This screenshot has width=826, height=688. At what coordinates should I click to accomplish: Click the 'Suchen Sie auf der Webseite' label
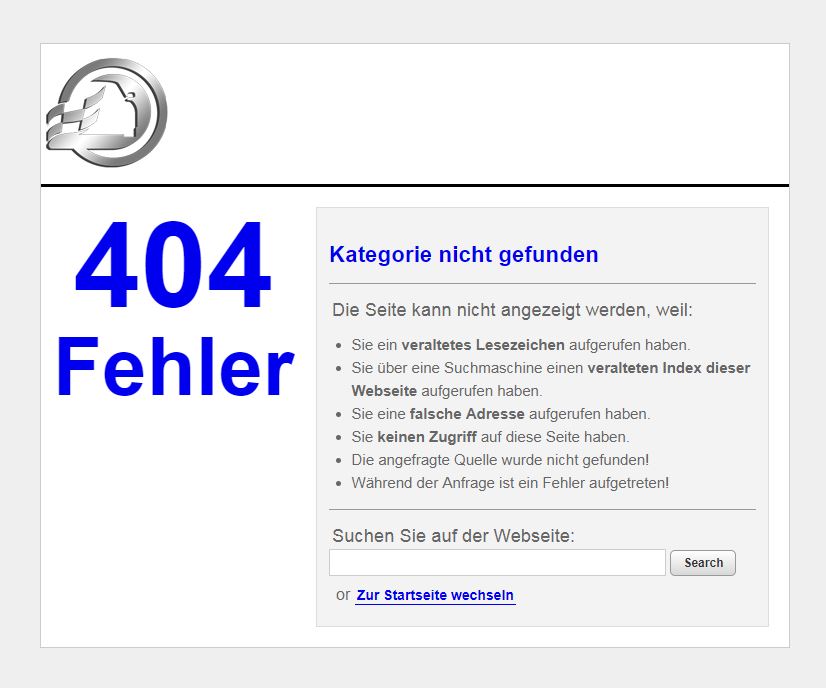point(453,536)
